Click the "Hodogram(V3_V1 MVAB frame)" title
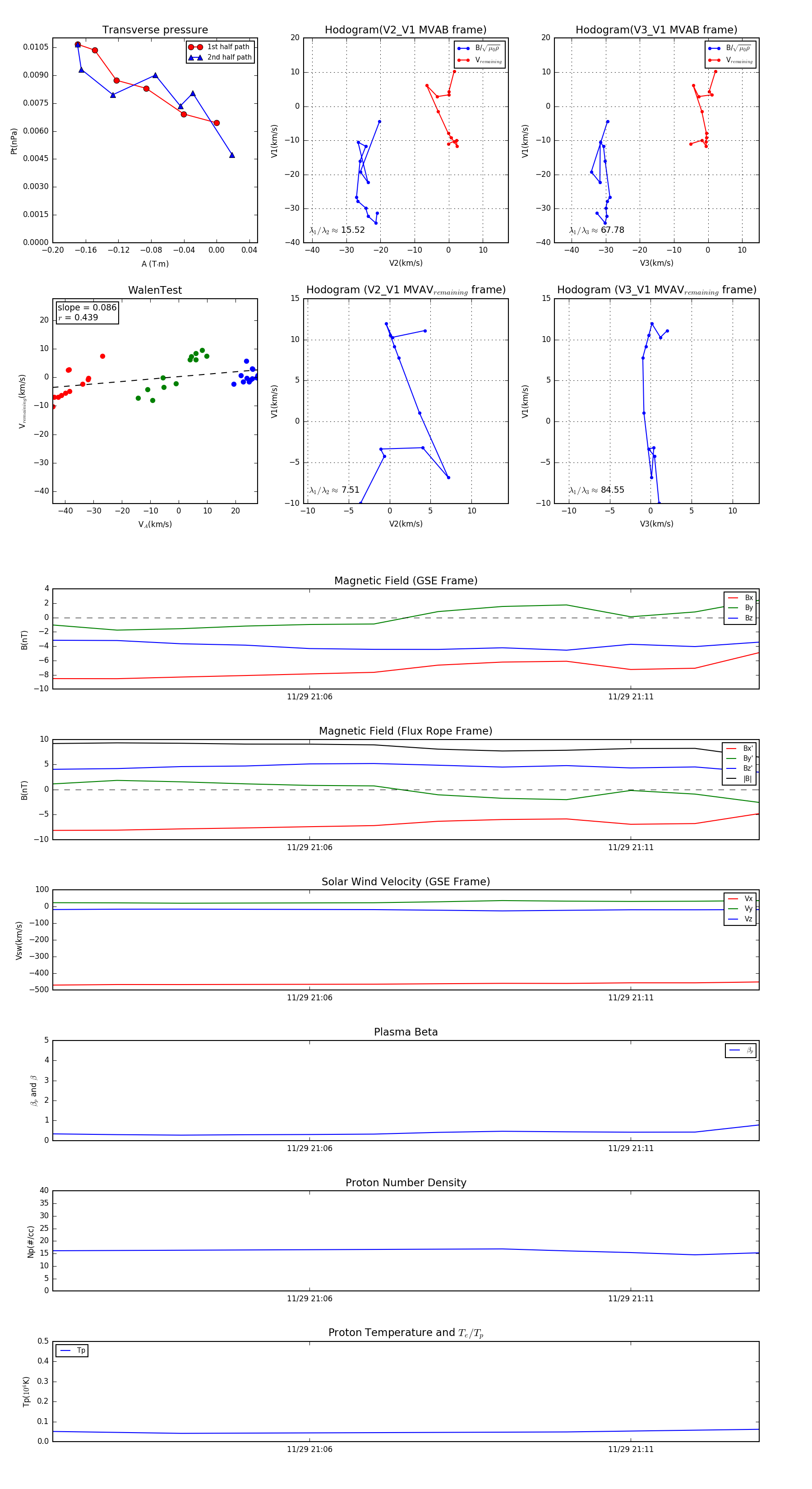Image resolution: width=812 pixels, height=1489 pixels. (656, 30)
